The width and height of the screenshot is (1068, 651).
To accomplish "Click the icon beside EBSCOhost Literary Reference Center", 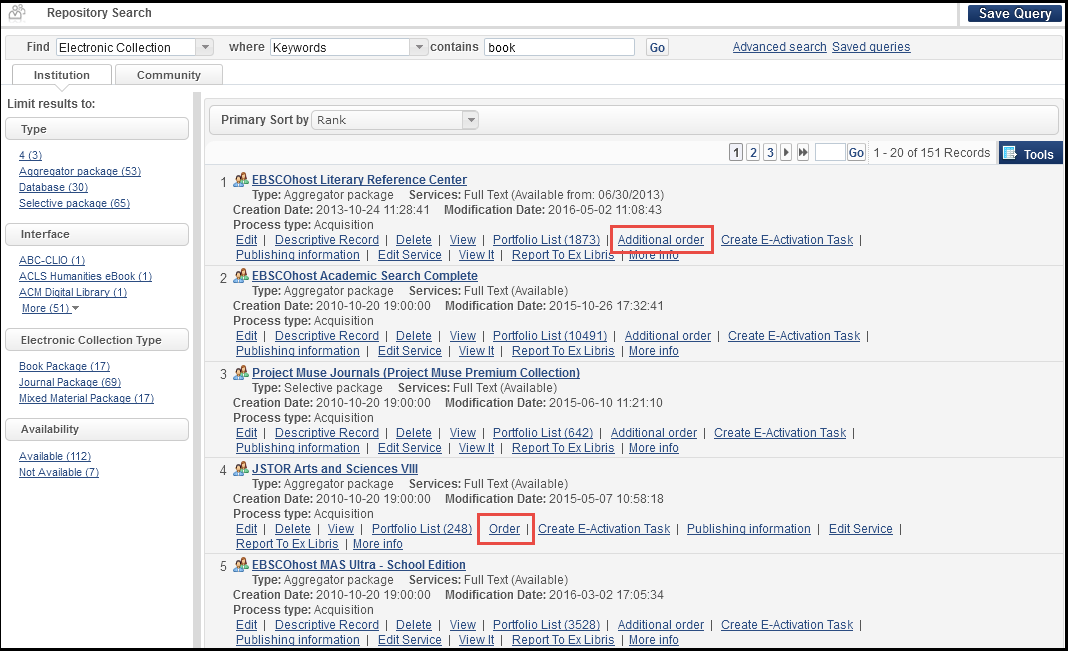I will 240,180.
